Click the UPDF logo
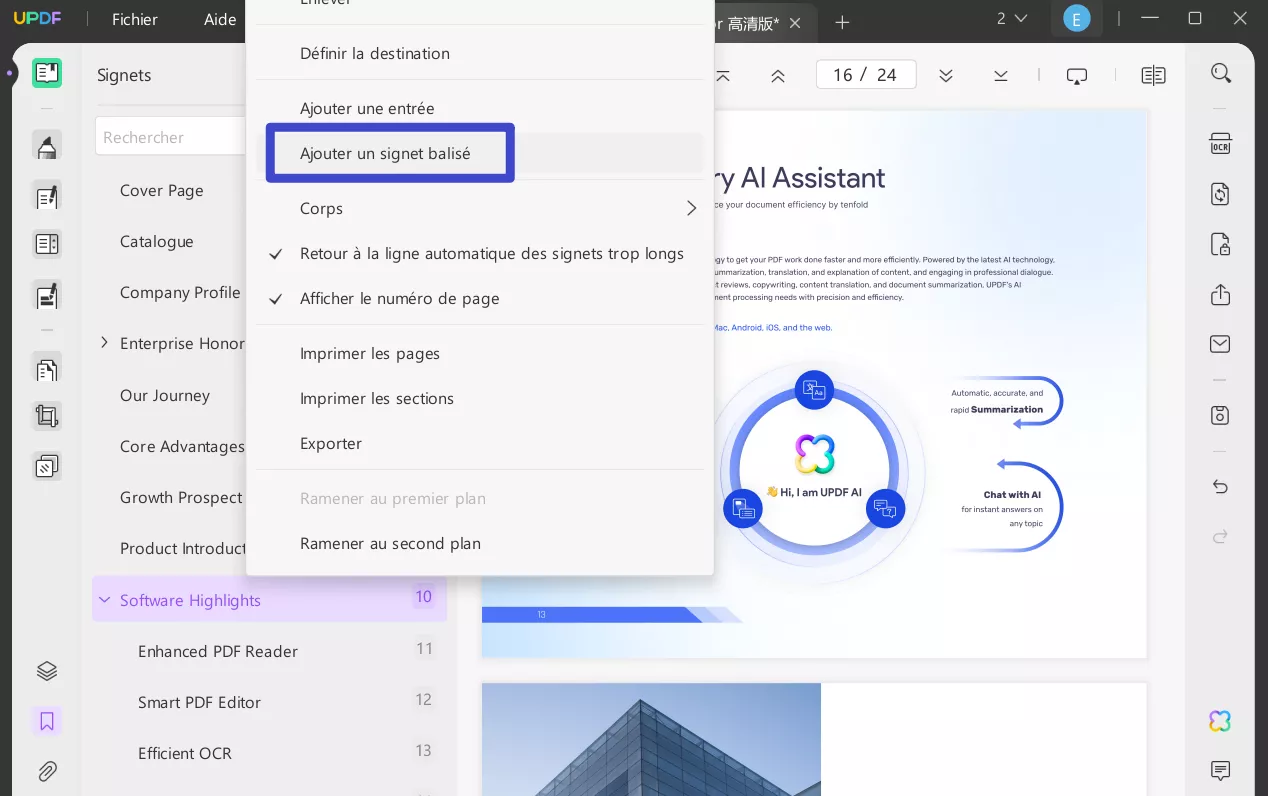 click(x=37, y=18)
